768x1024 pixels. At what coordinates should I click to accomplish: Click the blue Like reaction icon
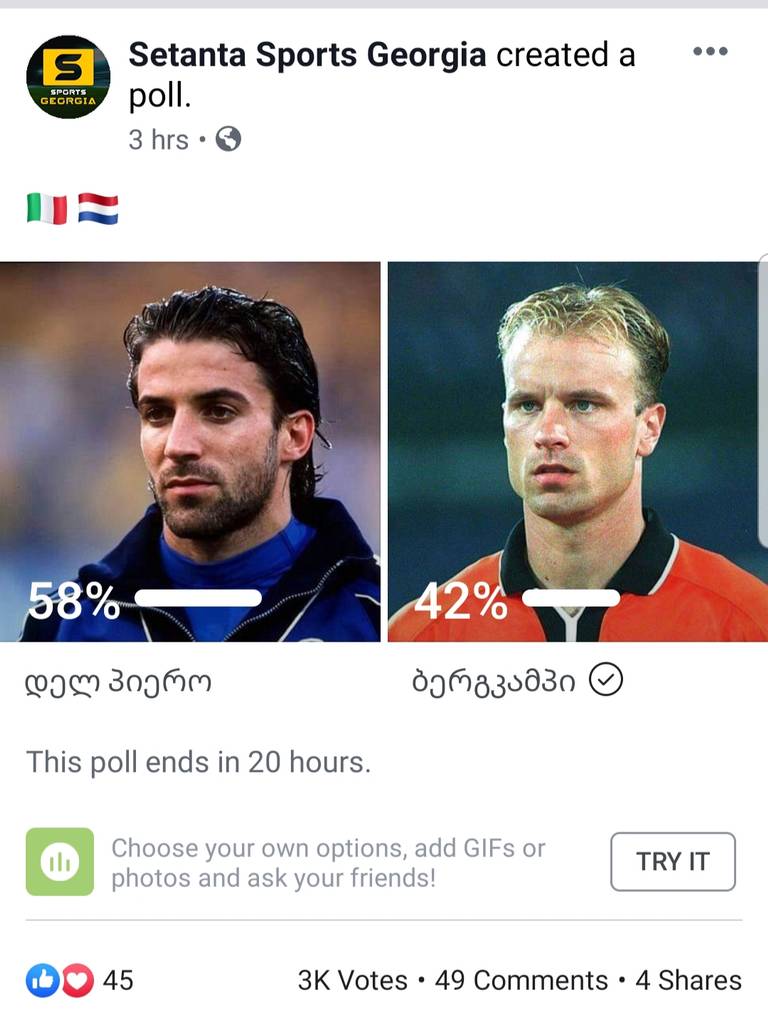coord(43,981)
